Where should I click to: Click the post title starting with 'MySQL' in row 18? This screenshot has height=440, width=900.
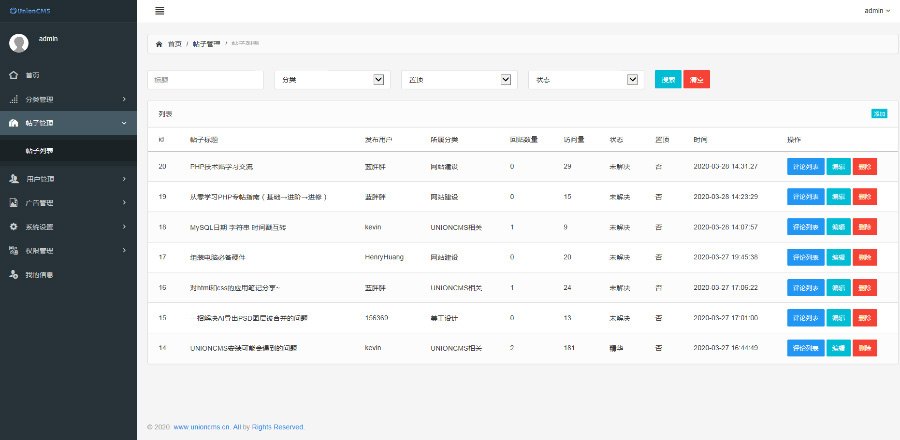[x=238, y=227]
